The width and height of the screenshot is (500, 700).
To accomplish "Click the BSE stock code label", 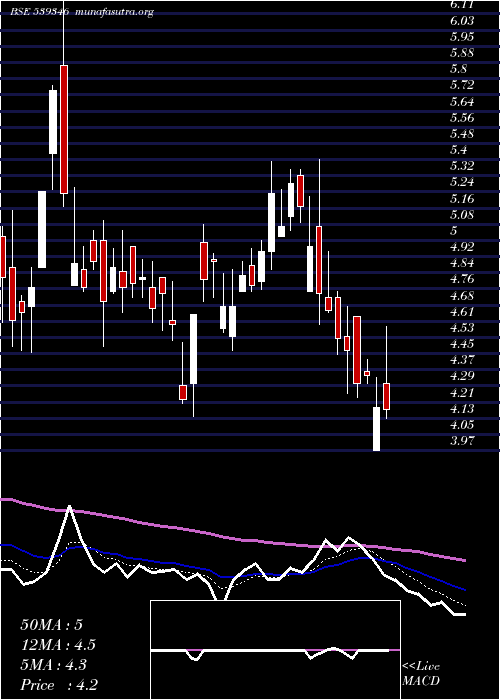I will [40, 12].
